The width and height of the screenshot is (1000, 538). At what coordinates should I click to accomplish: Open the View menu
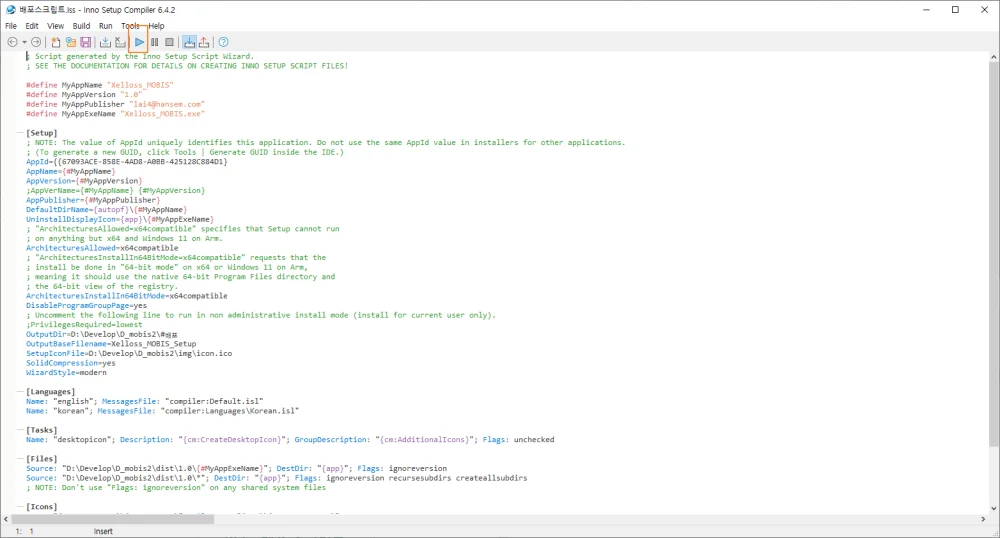pyautogui.click(x=55, y=26)
